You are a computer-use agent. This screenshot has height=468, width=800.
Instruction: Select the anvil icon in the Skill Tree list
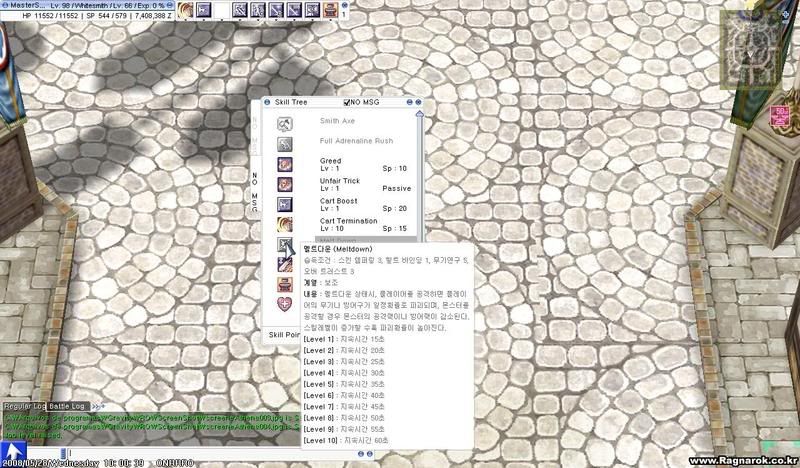285,284
